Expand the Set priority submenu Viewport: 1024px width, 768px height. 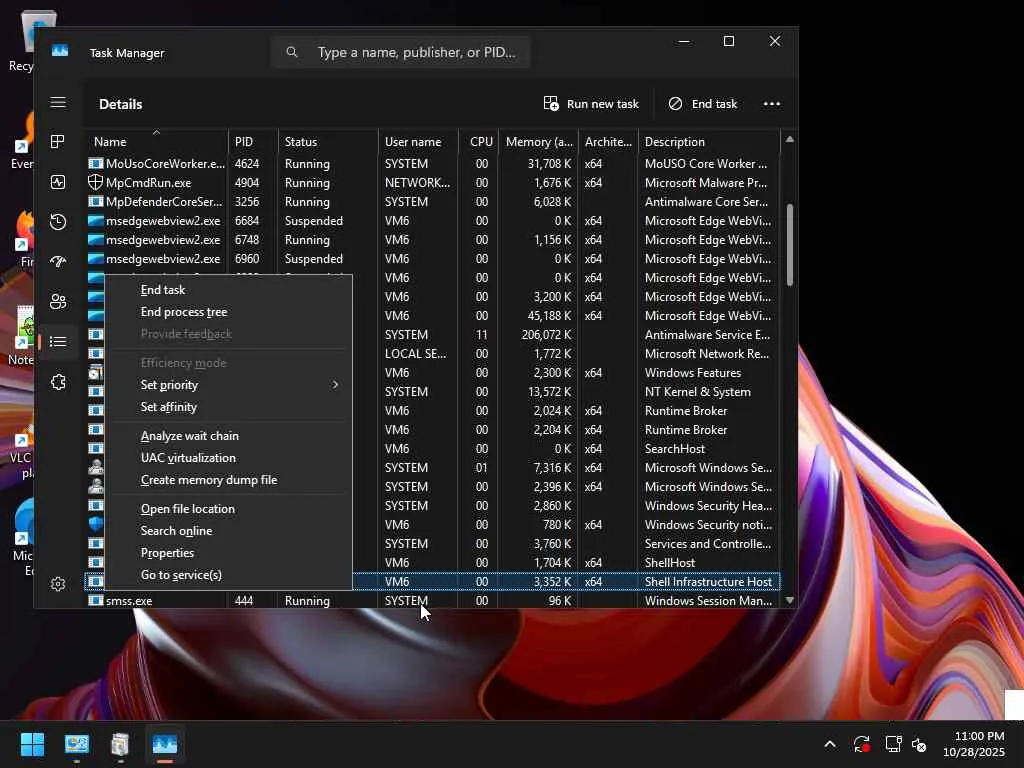[x=229, y=385]
